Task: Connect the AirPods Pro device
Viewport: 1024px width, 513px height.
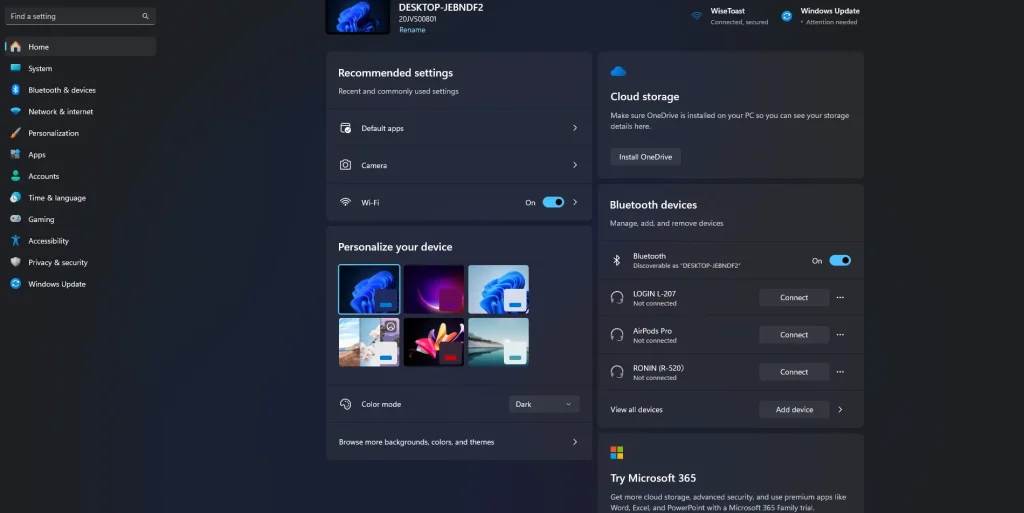Action: 793,335
